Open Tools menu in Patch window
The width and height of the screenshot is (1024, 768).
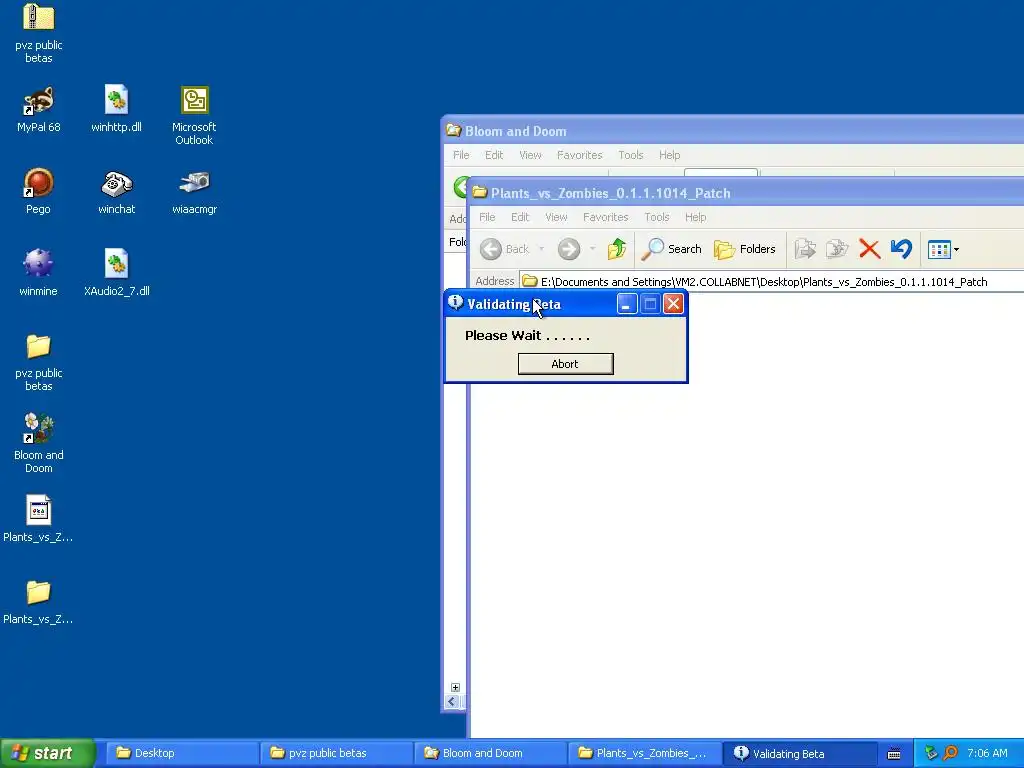pyautogui.click(x=656, y=217)
